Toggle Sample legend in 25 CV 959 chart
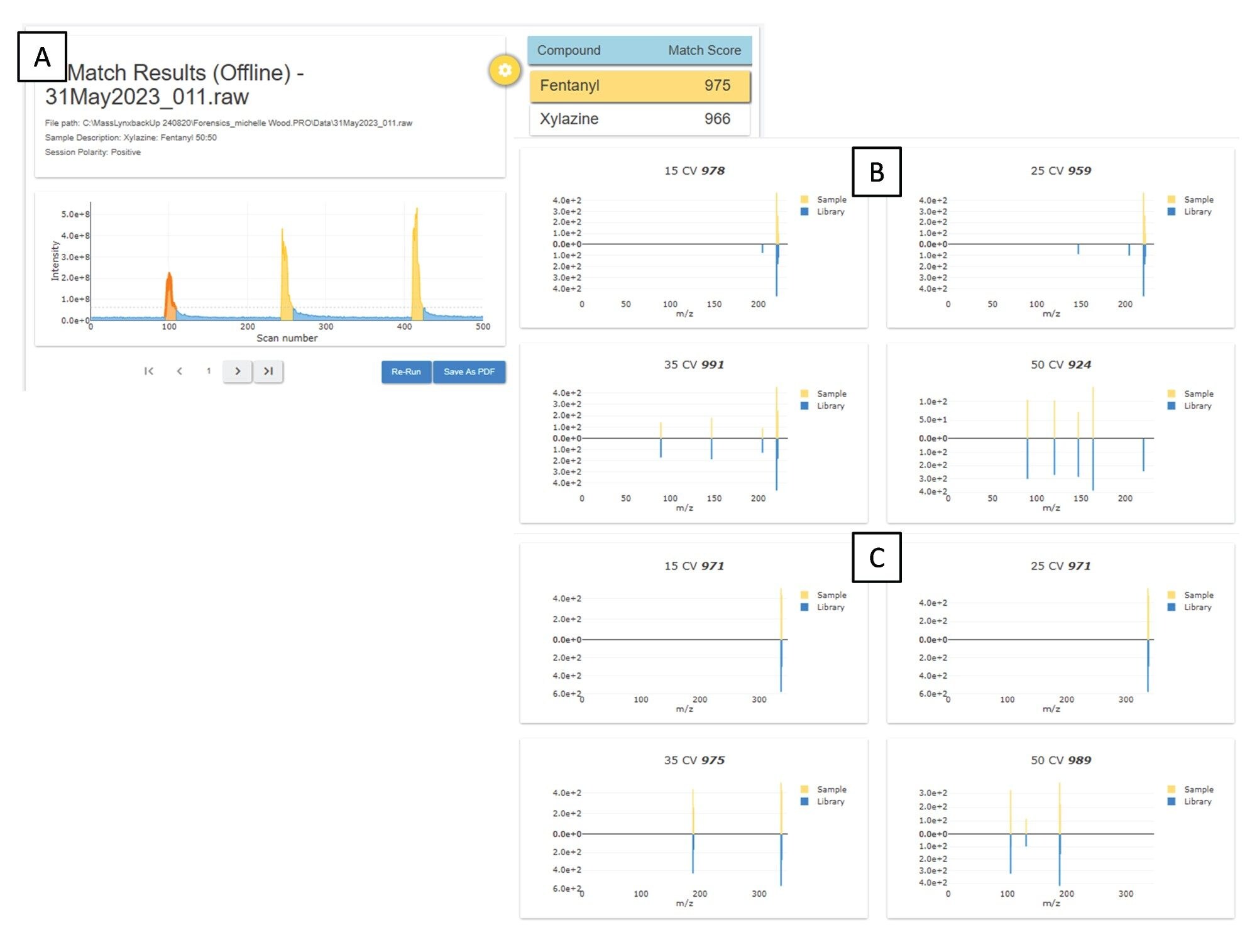Image resolution: width=1257 pixels, height=952 pixels. click(x=1190, y=200)
